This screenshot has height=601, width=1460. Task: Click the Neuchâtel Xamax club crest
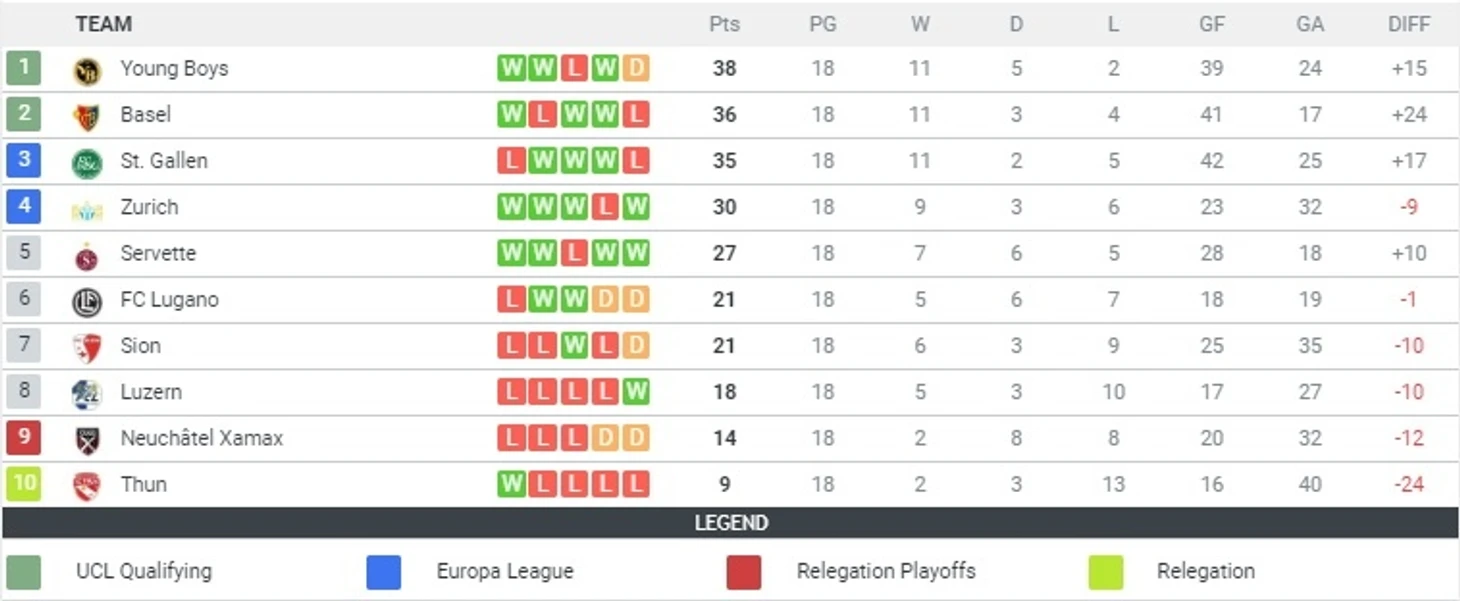(87, 439)
